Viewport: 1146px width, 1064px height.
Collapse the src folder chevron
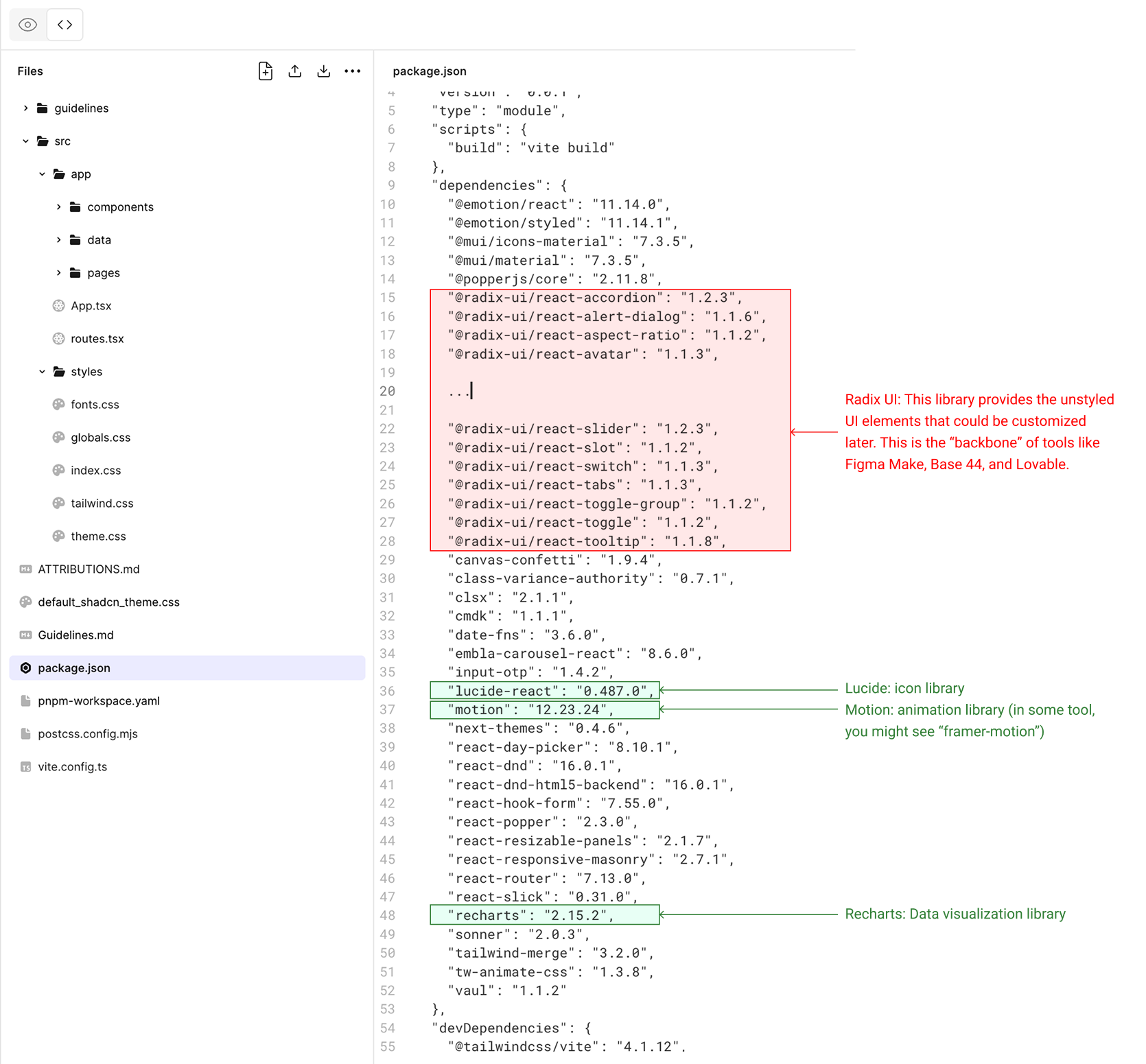[25, 141]
